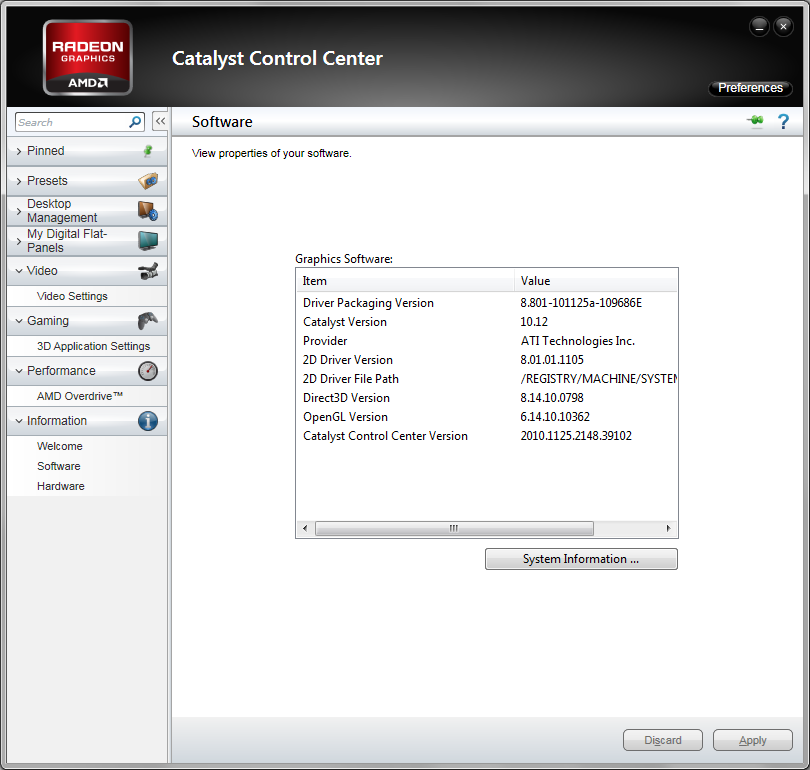The image size is (810, 770).
Task: Click the Desktop Management icon
Action: coord(148,211)
